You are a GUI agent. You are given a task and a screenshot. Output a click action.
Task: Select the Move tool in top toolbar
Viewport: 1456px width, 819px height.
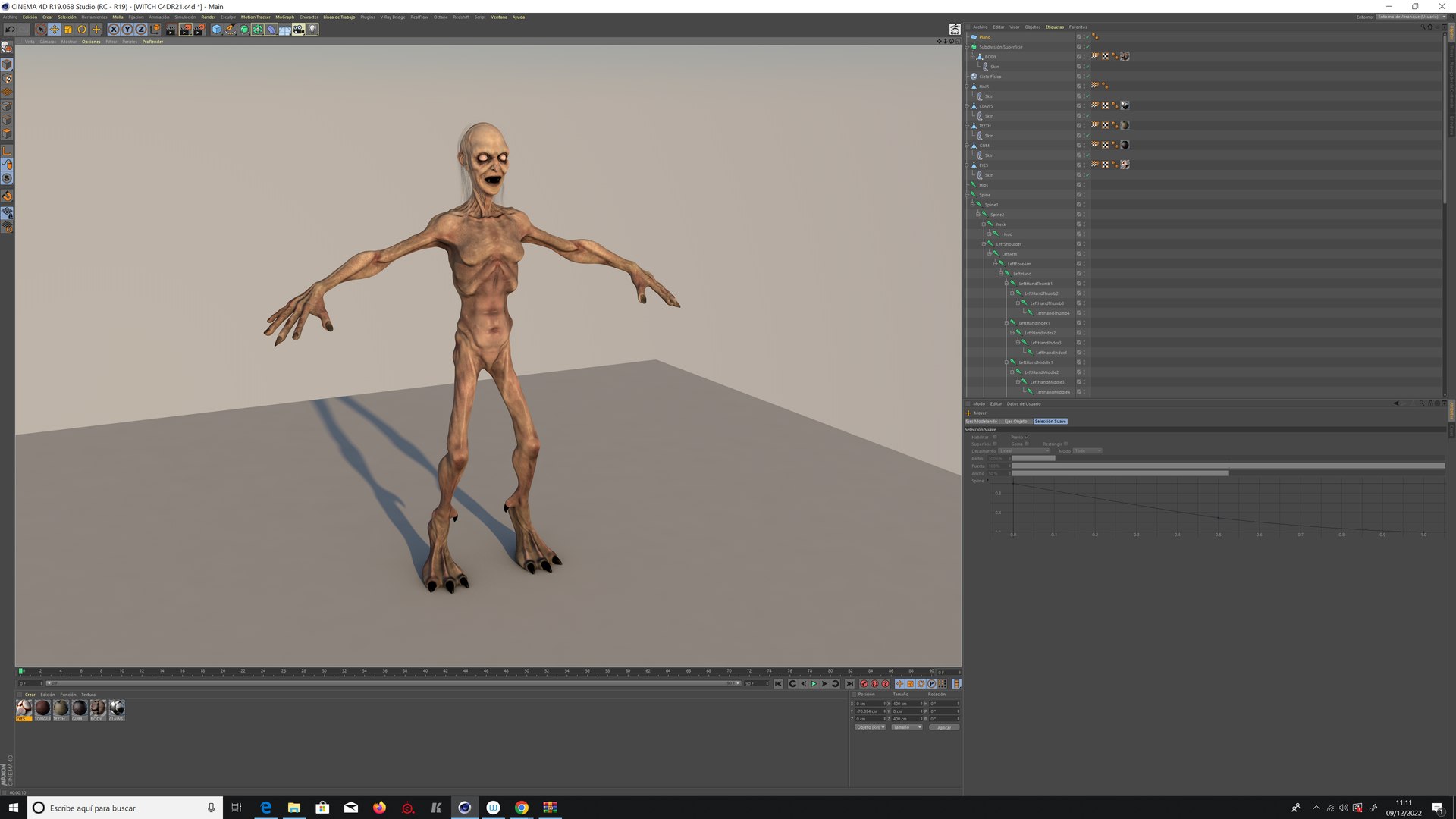(x=55, y=30)
